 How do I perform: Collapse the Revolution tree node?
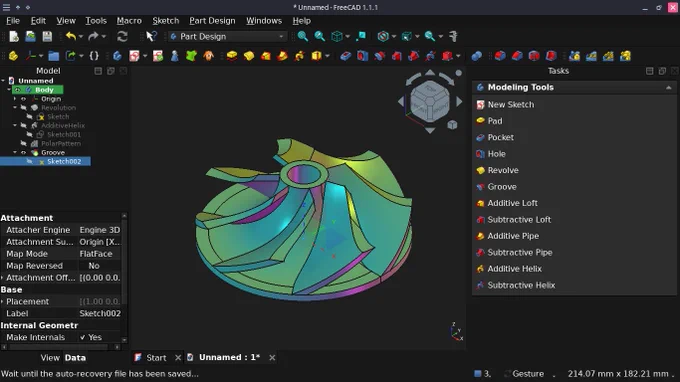tap(15, 108)
